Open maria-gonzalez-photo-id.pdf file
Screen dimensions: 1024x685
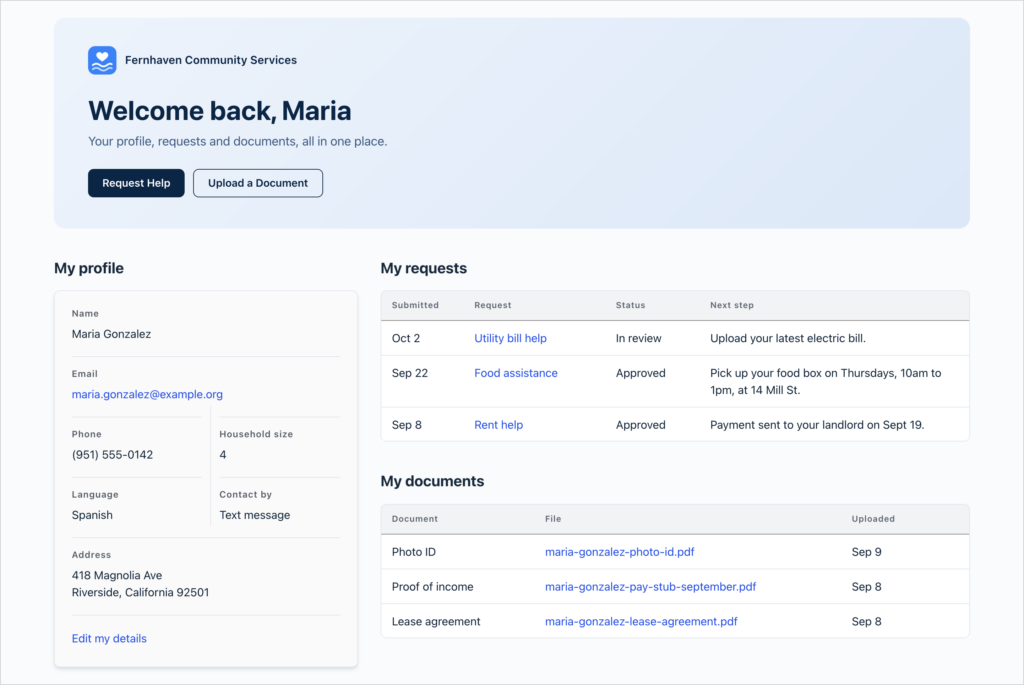(620, 552)
